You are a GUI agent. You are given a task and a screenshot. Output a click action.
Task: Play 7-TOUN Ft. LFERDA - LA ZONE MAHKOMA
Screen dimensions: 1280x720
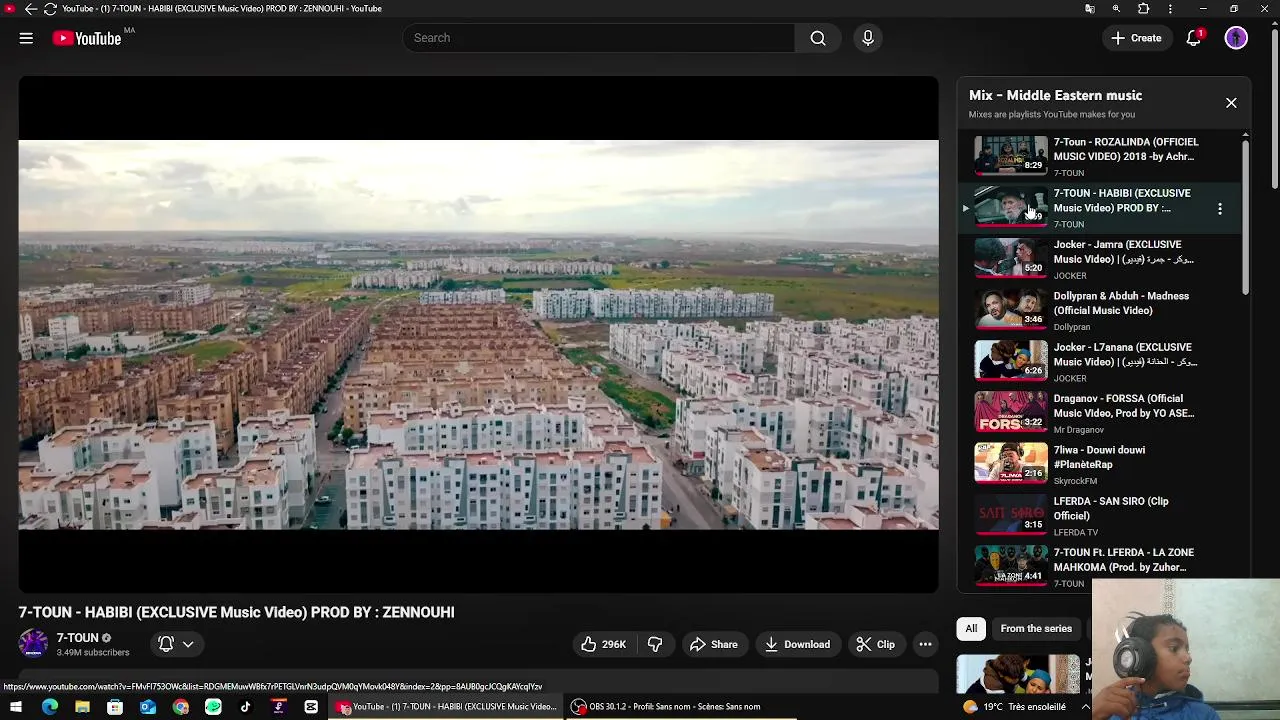tap(1098, 567)
